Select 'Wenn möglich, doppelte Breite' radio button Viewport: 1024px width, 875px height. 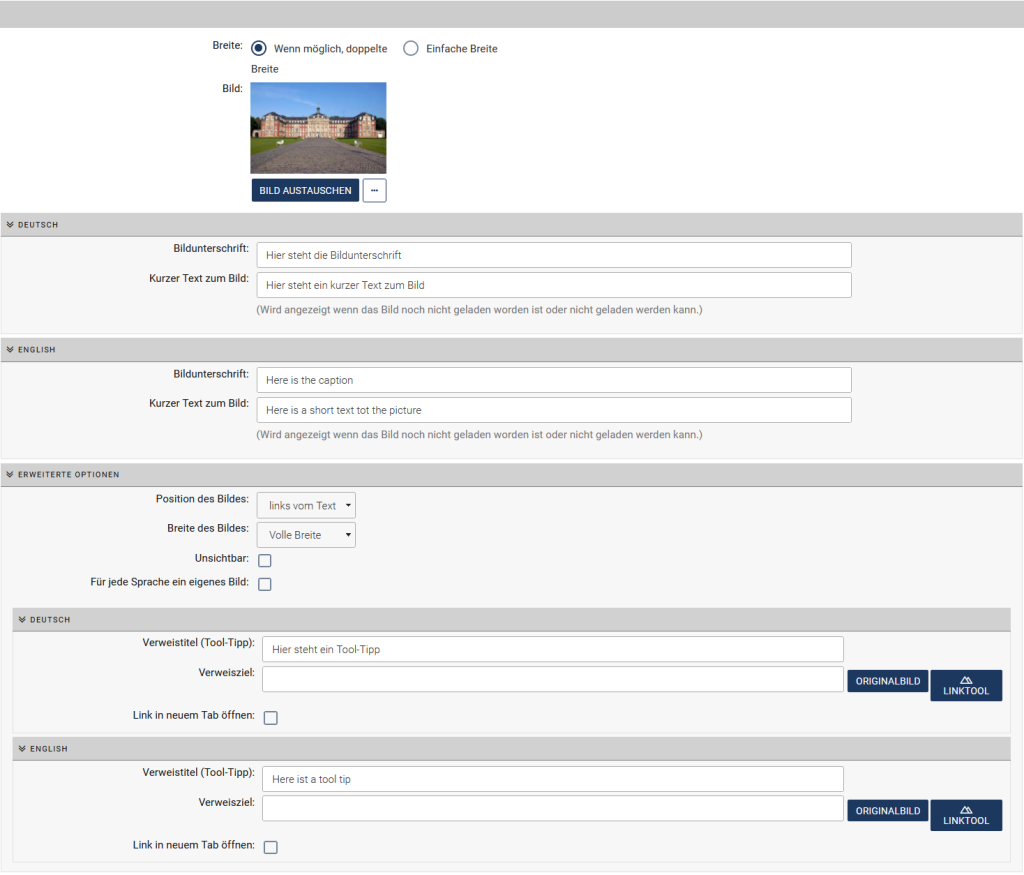[x=259, y=48]
